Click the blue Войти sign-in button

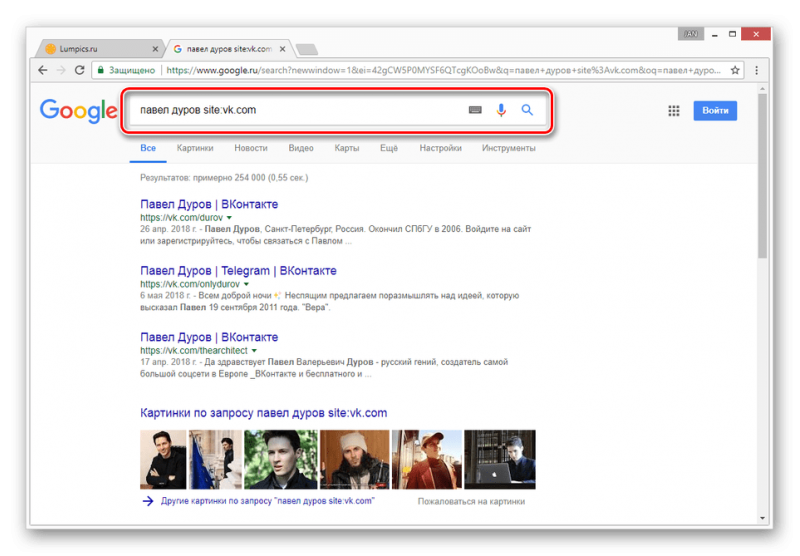[x=715, y=111]
